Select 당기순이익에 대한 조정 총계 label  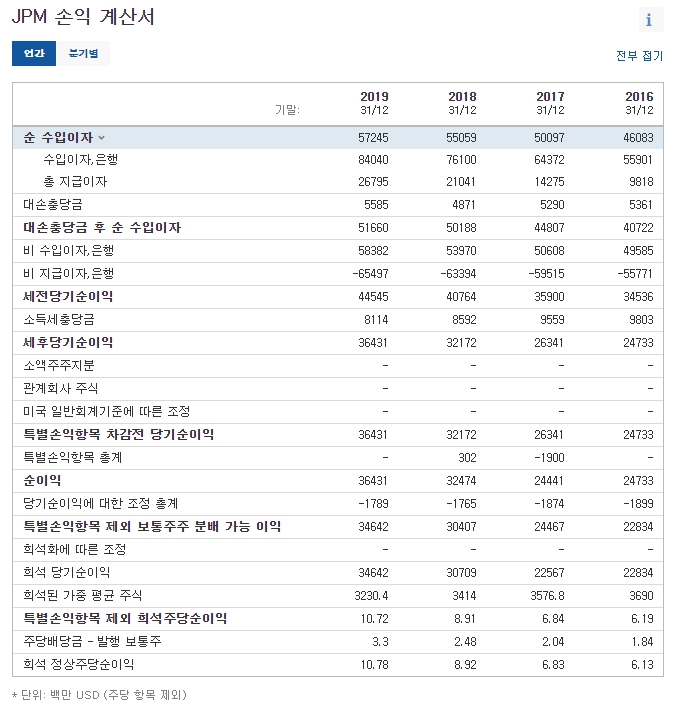point(101,504)
